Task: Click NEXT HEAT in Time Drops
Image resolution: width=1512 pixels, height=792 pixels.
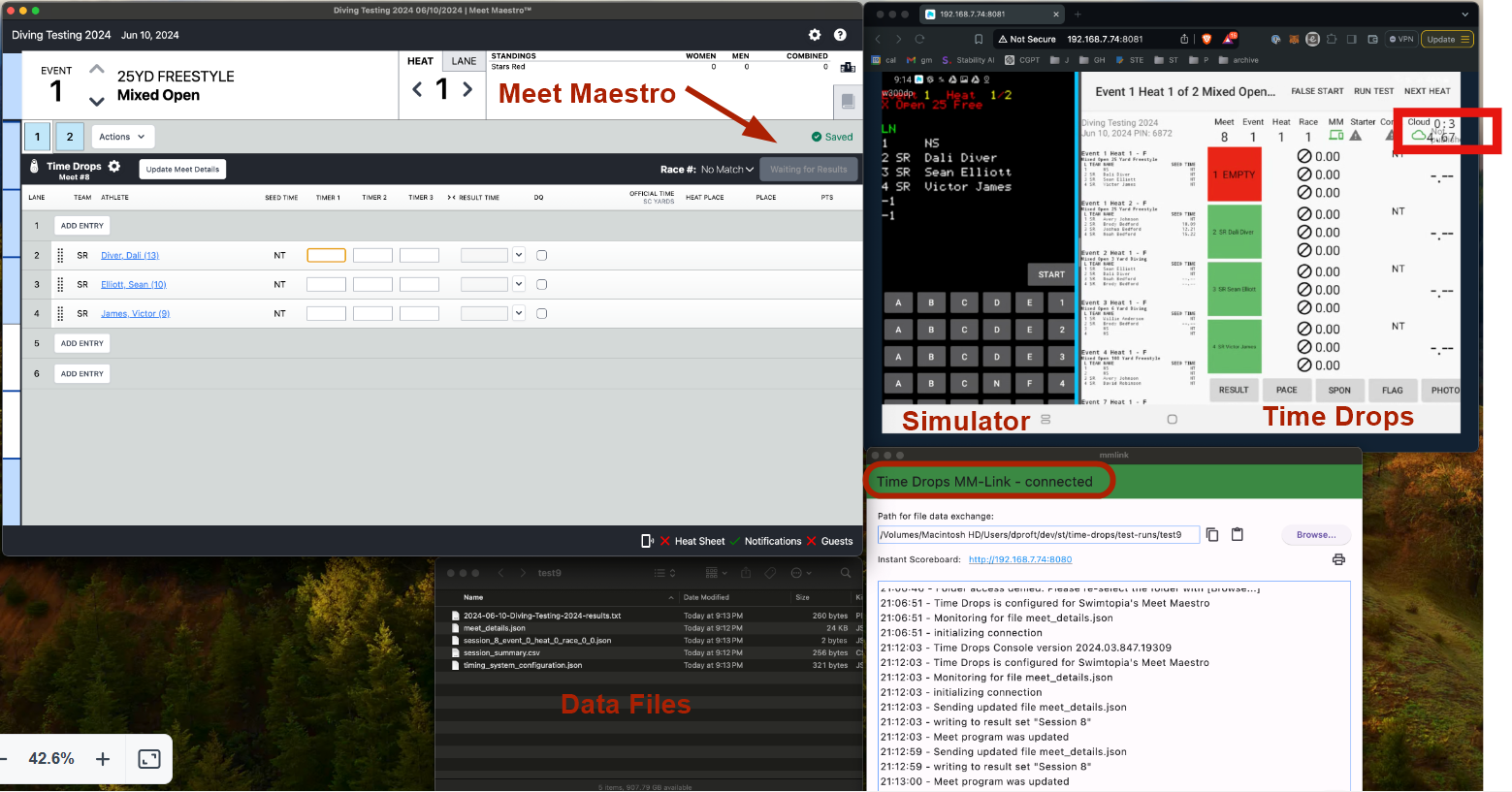Action: point(1428,91)
